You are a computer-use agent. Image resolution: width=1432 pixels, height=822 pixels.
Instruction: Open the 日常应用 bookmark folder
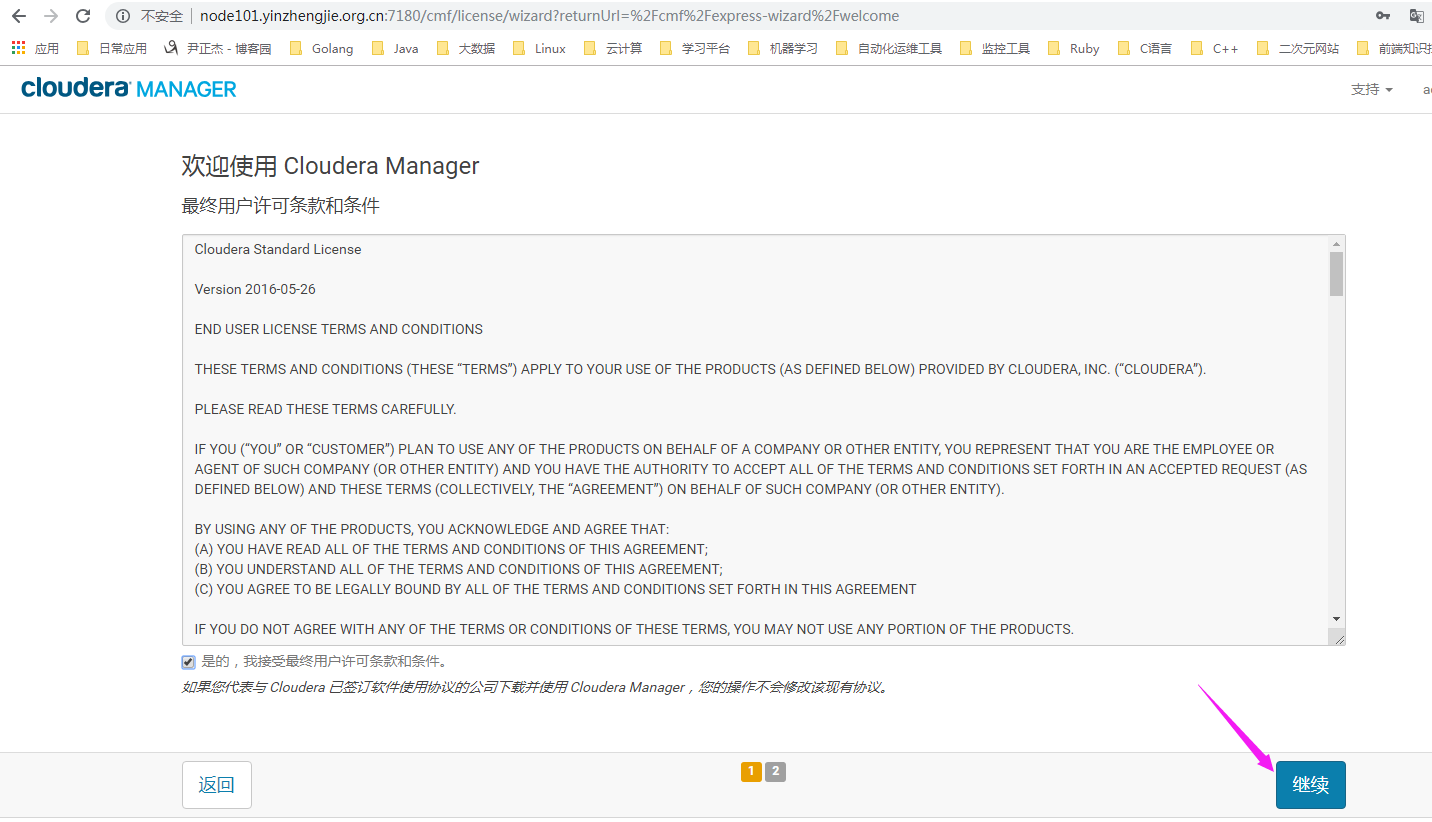click(x=111, y=48)
